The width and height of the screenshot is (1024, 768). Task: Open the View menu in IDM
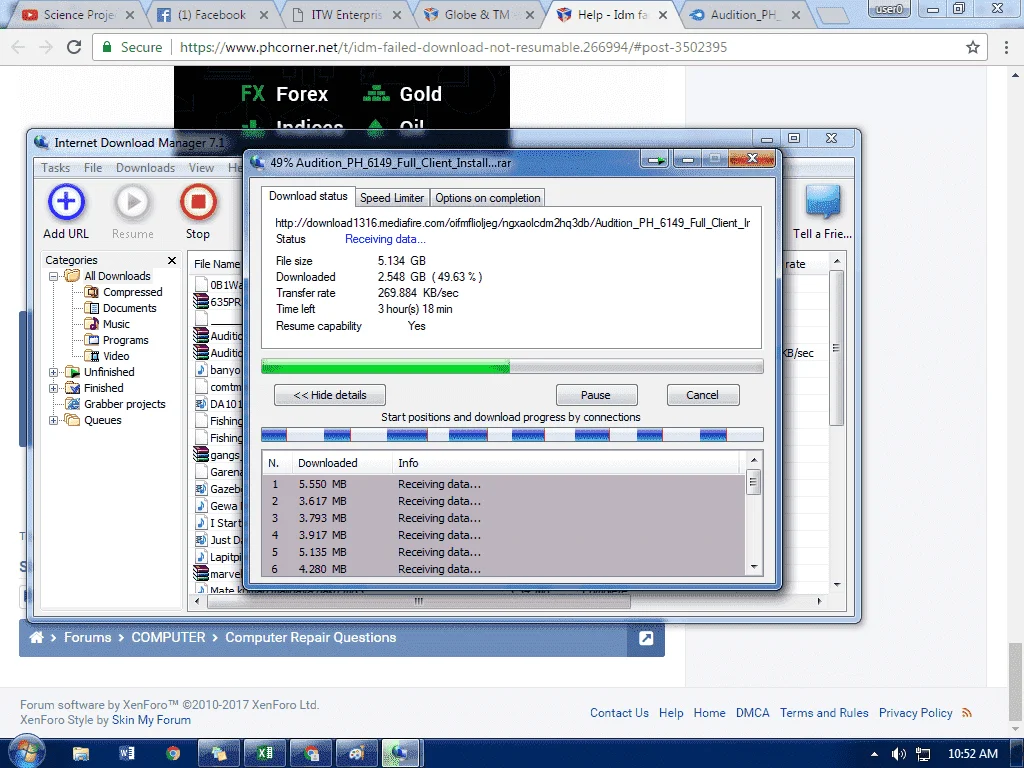coord(201,168)
